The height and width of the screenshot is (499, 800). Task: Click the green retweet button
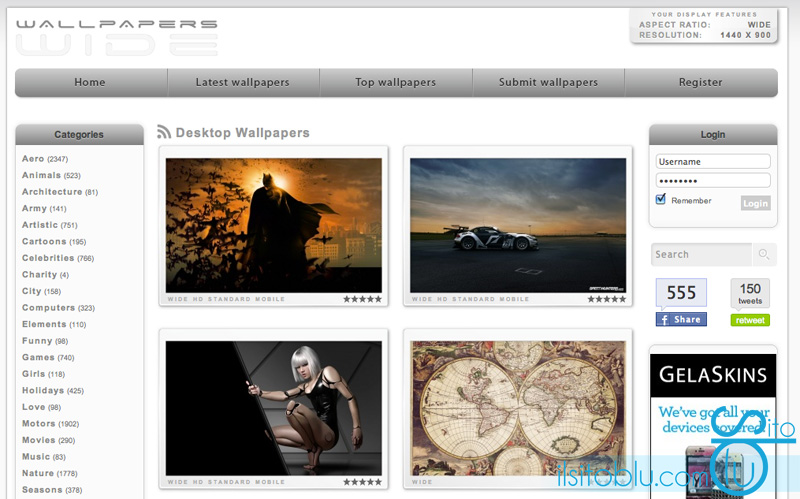point(750,320)
